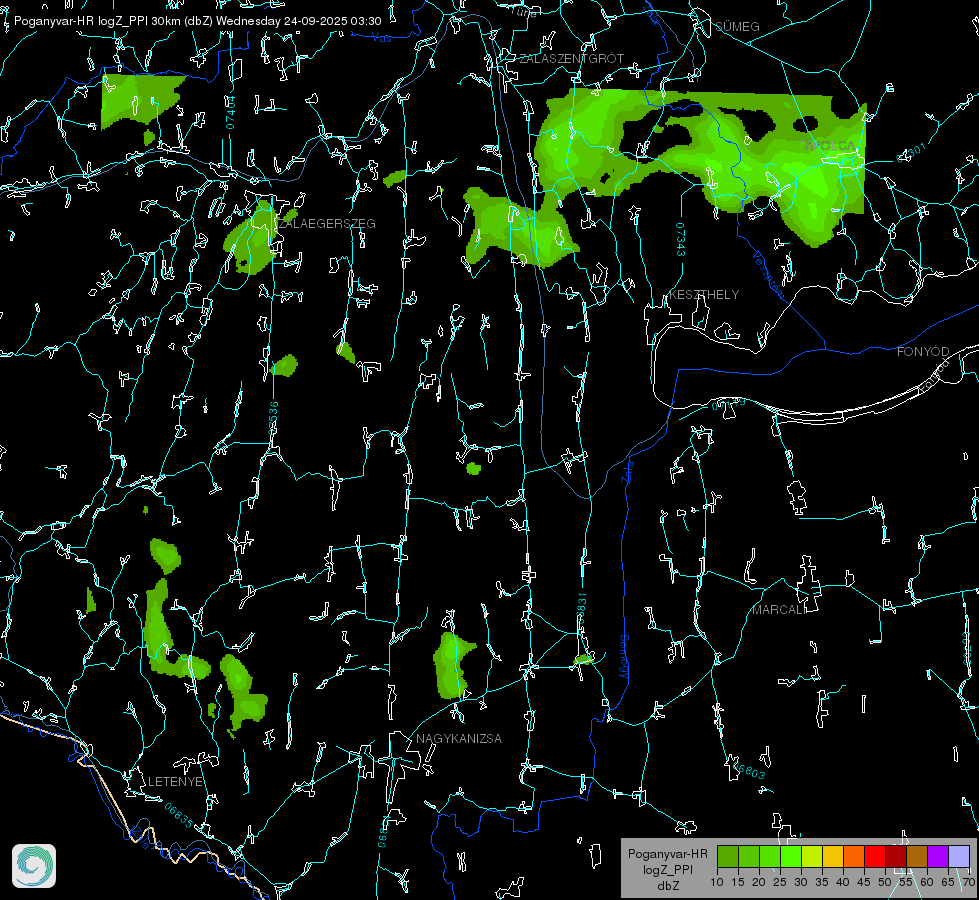
Task: Click the SÜMEG town label
Action: tap(737, 26)
